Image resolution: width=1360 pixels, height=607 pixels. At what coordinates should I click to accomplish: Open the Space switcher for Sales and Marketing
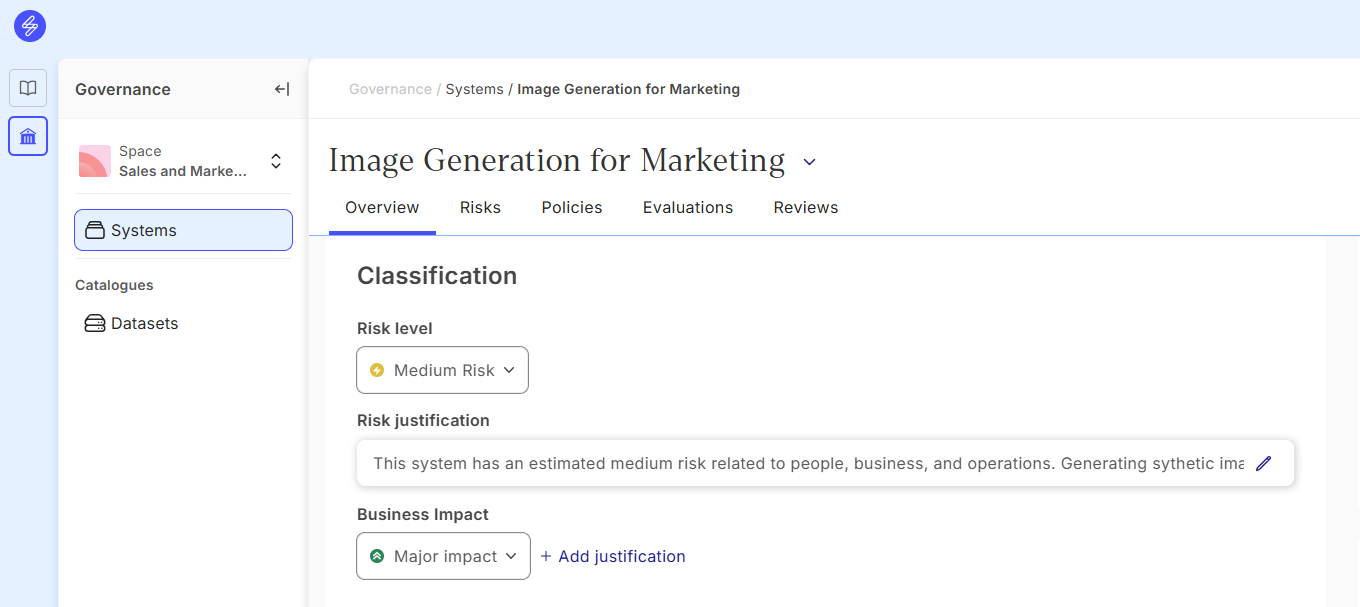coord(276,161)
